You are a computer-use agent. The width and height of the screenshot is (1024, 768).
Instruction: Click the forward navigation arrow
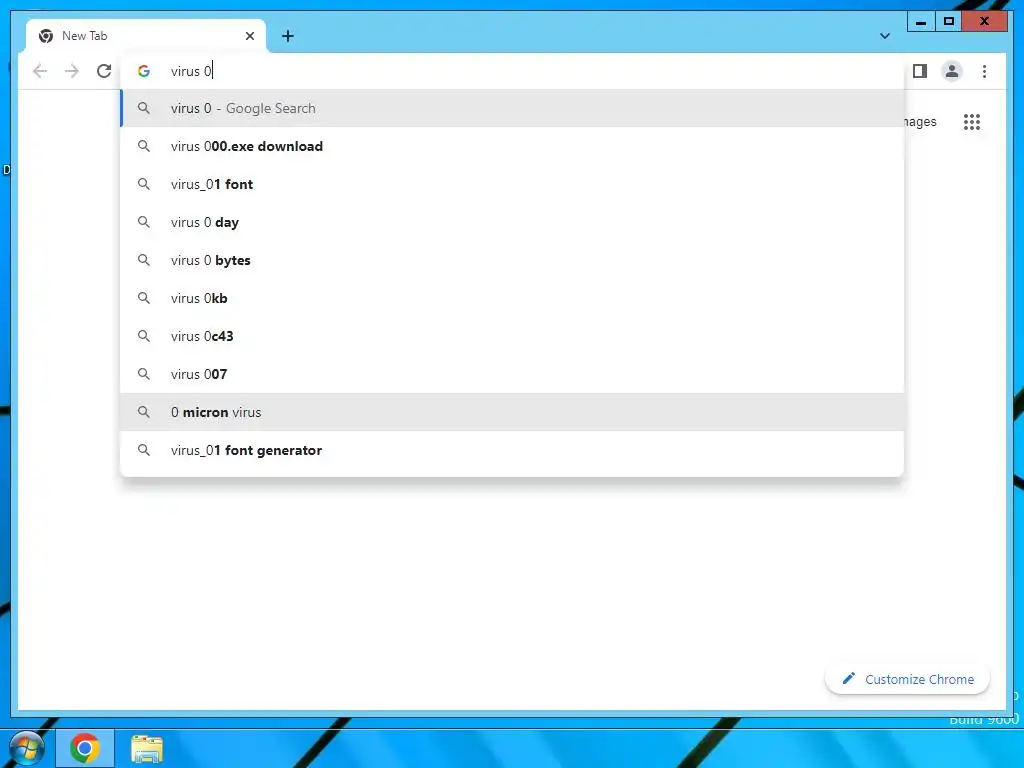[x=72, y=71]
